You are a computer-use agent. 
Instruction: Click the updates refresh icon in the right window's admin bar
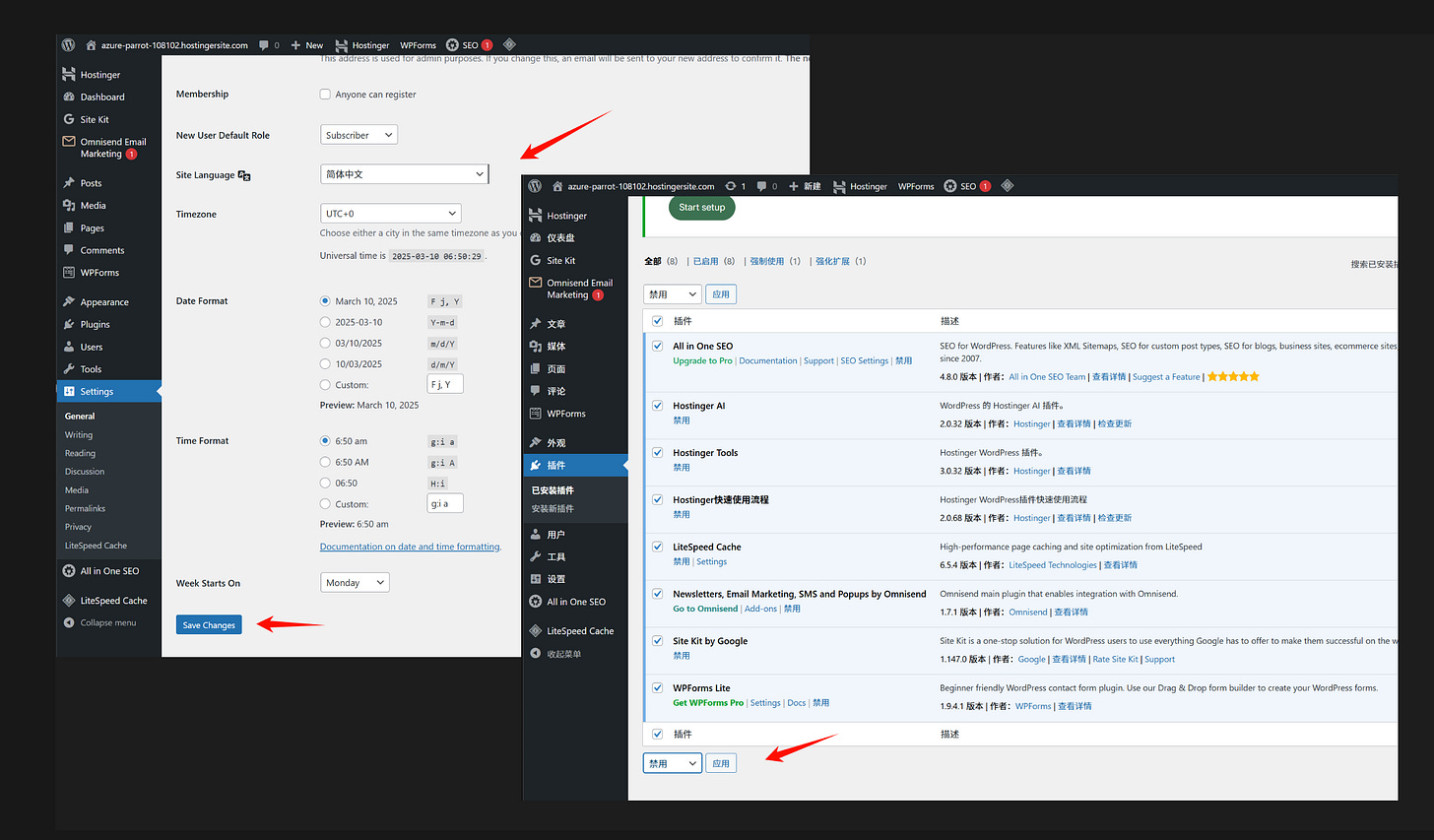(x=731, y=186)
